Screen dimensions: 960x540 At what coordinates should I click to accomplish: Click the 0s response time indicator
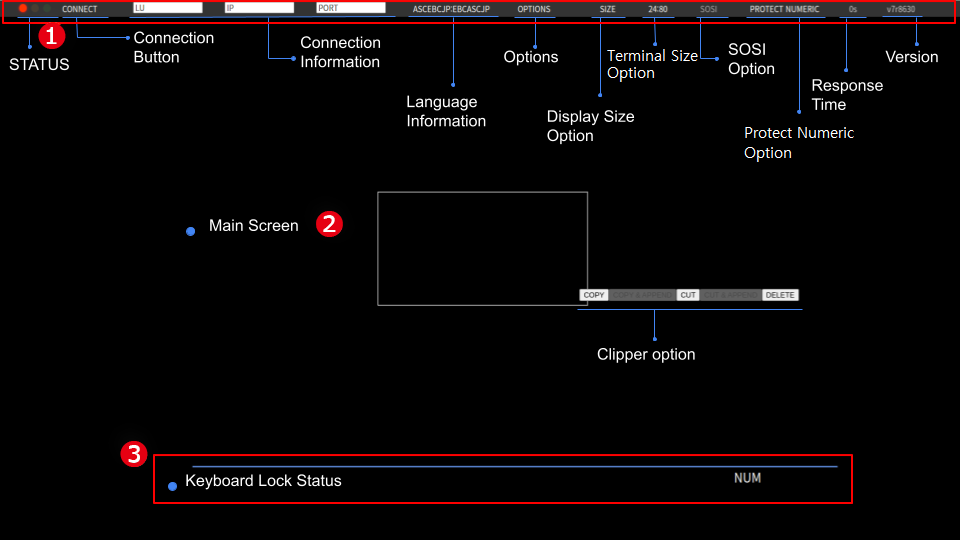click(853, 9)
